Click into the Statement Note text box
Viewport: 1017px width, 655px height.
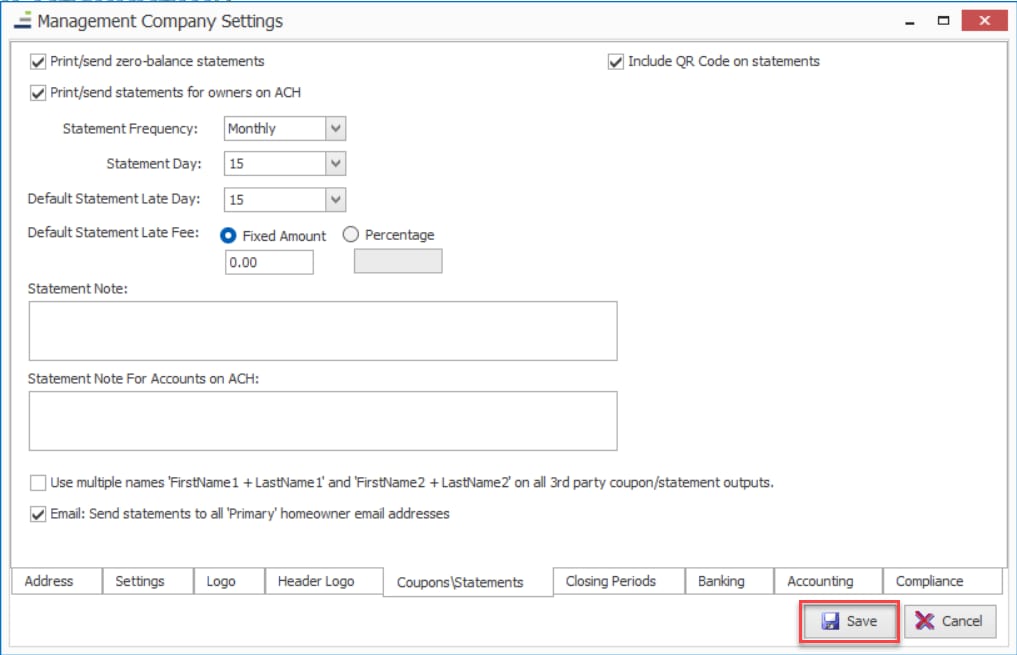point(323,331)
